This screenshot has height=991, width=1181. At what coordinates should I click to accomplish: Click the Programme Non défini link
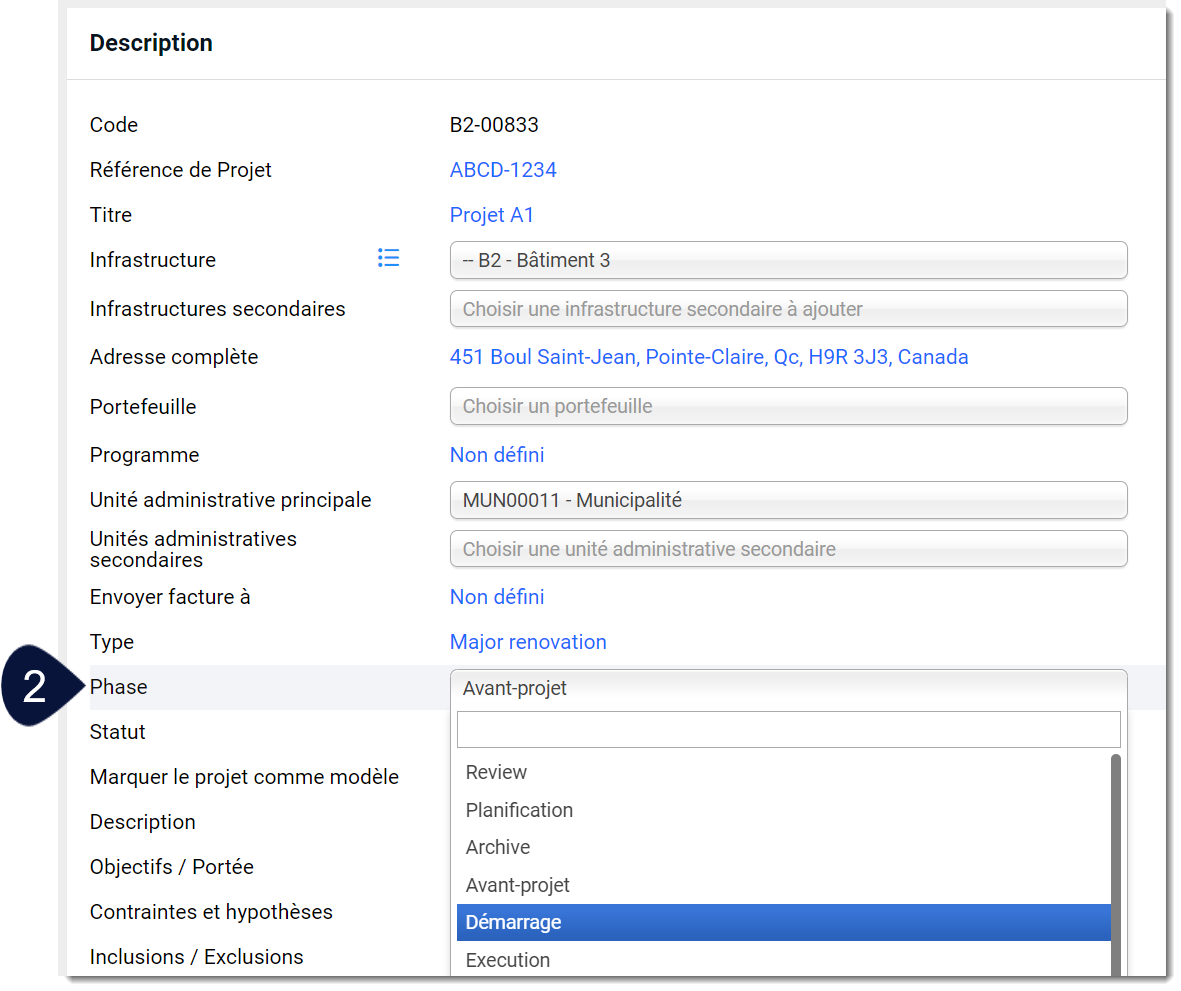(x=497, y=455)
